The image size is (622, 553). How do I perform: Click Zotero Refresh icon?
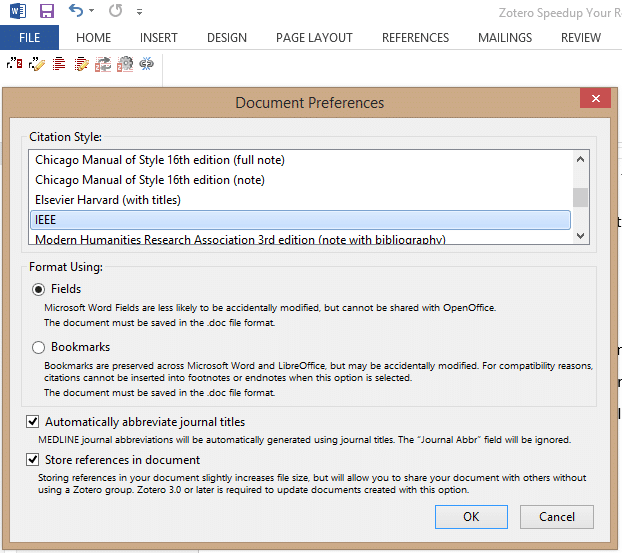tap(104, 64)
